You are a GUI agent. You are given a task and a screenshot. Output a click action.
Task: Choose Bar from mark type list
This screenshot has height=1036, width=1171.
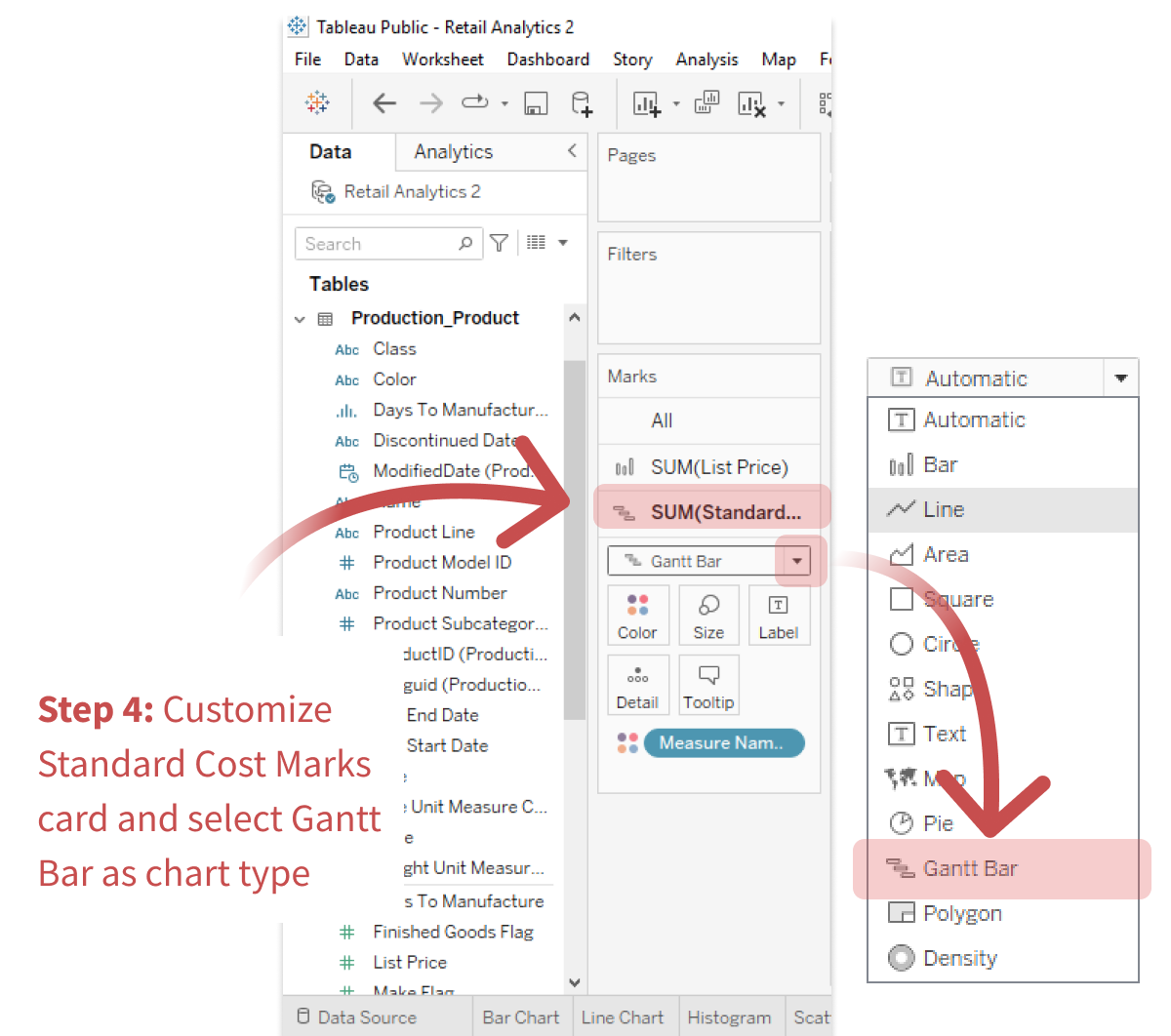[1003, 464]
